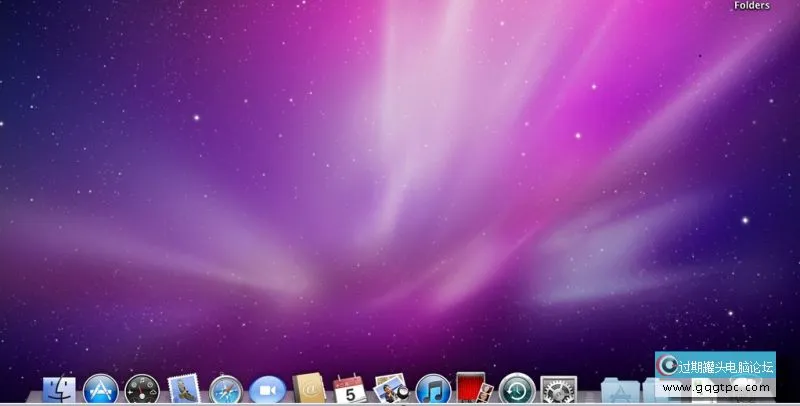800x406 pixels.
Task: Open the Applications folder stack in Dock
Action: pyautogui.click(x=620, y=390)
